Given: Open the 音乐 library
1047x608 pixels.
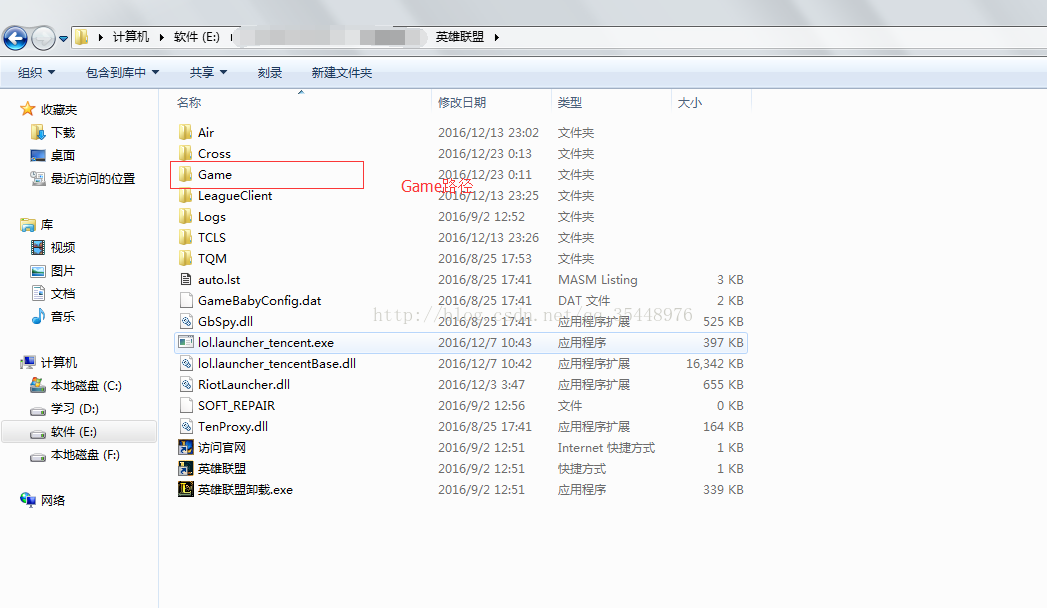Looking at the screenshot, I should tap(63, 316).
